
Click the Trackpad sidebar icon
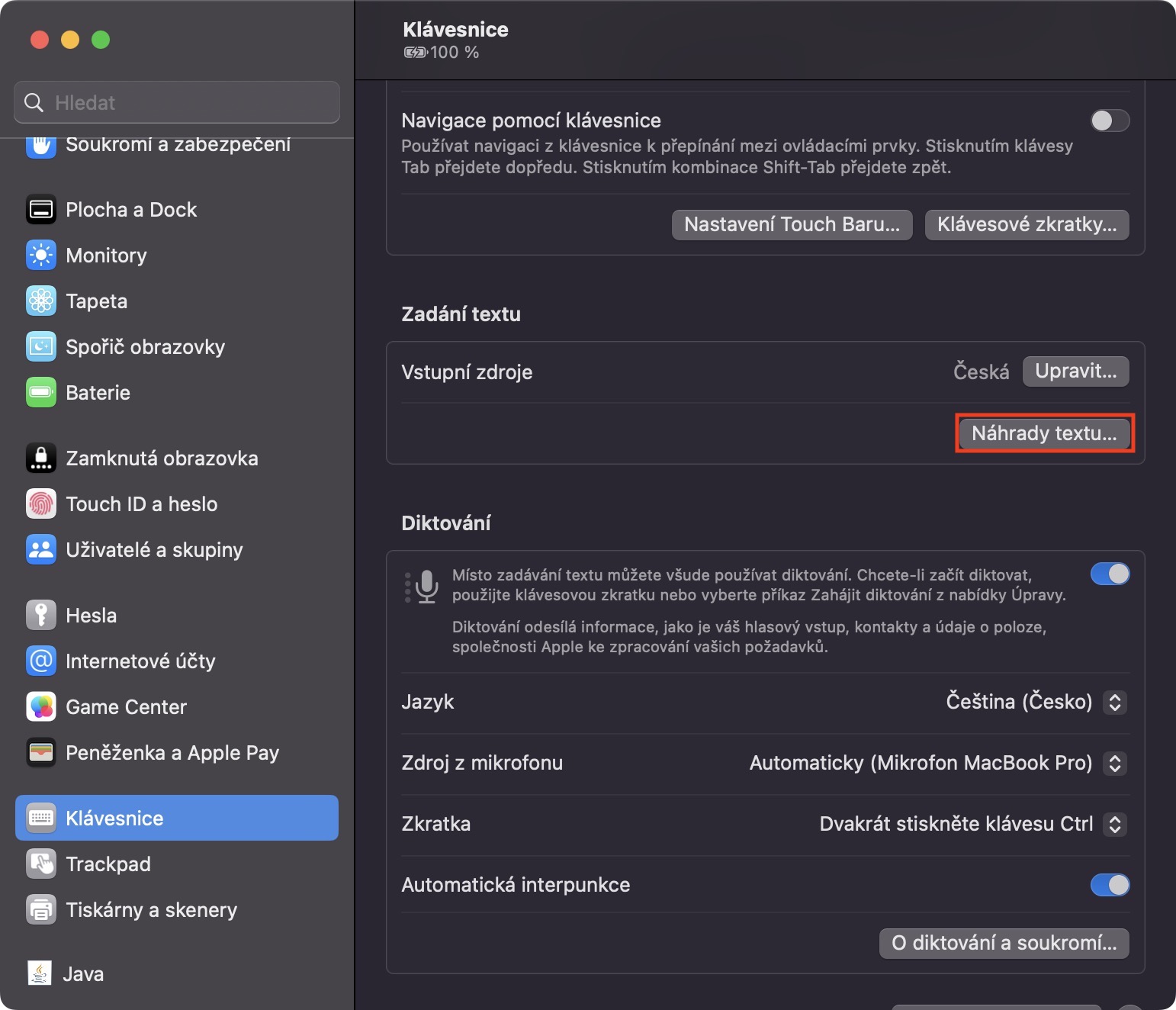(41, 864)
